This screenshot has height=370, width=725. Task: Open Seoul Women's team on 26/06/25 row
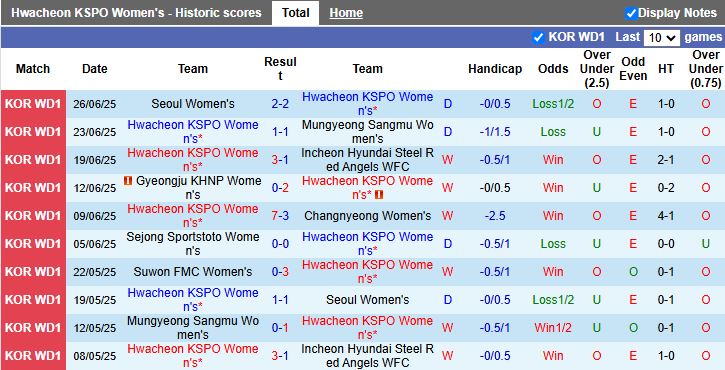pyautogui.click(x=193, y=104)
